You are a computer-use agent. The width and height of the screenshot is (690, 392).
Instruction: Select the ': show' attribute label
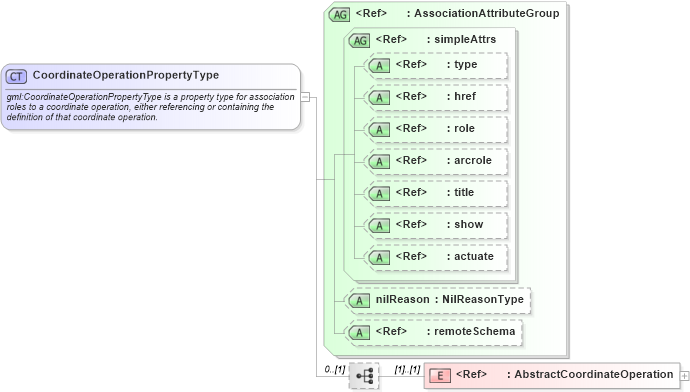pos(465,224)
